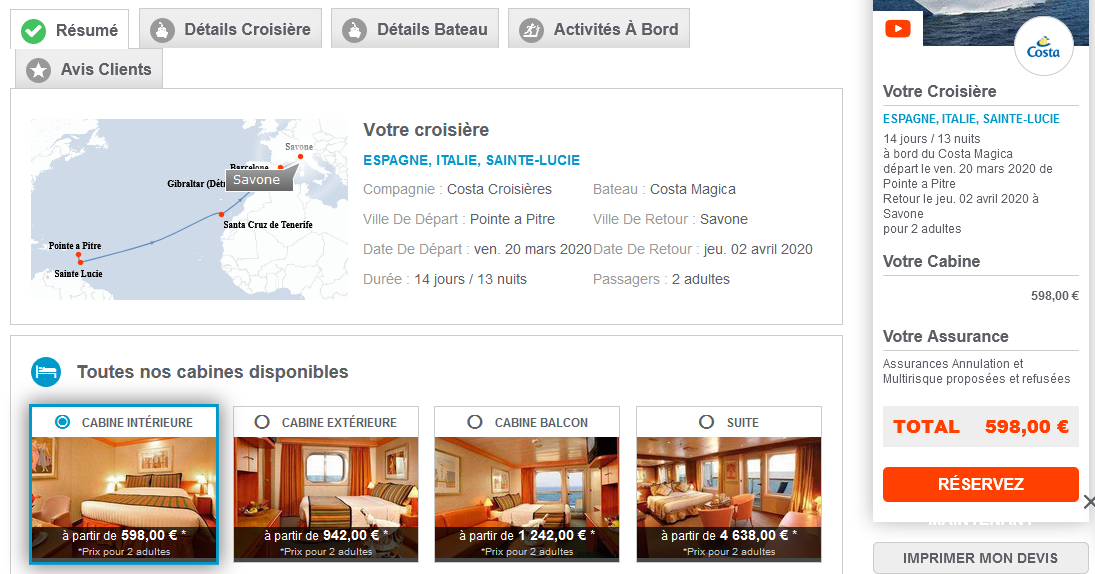Click the blue Espagne, Italie, Sainte-Lucie cruise title

click(x=471, y=161)
